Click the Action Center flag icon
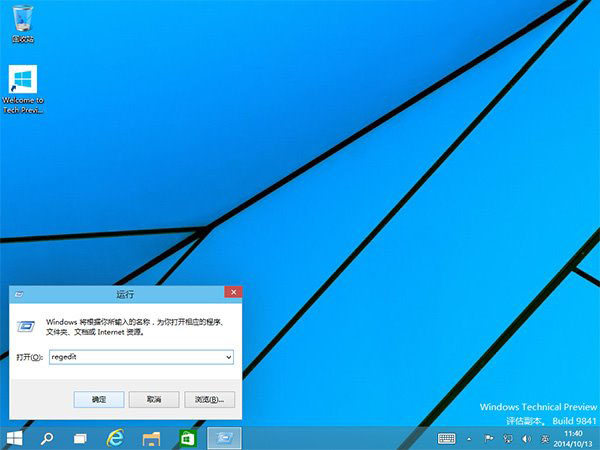This screenshot has width=600, height=450. point(489,439)
